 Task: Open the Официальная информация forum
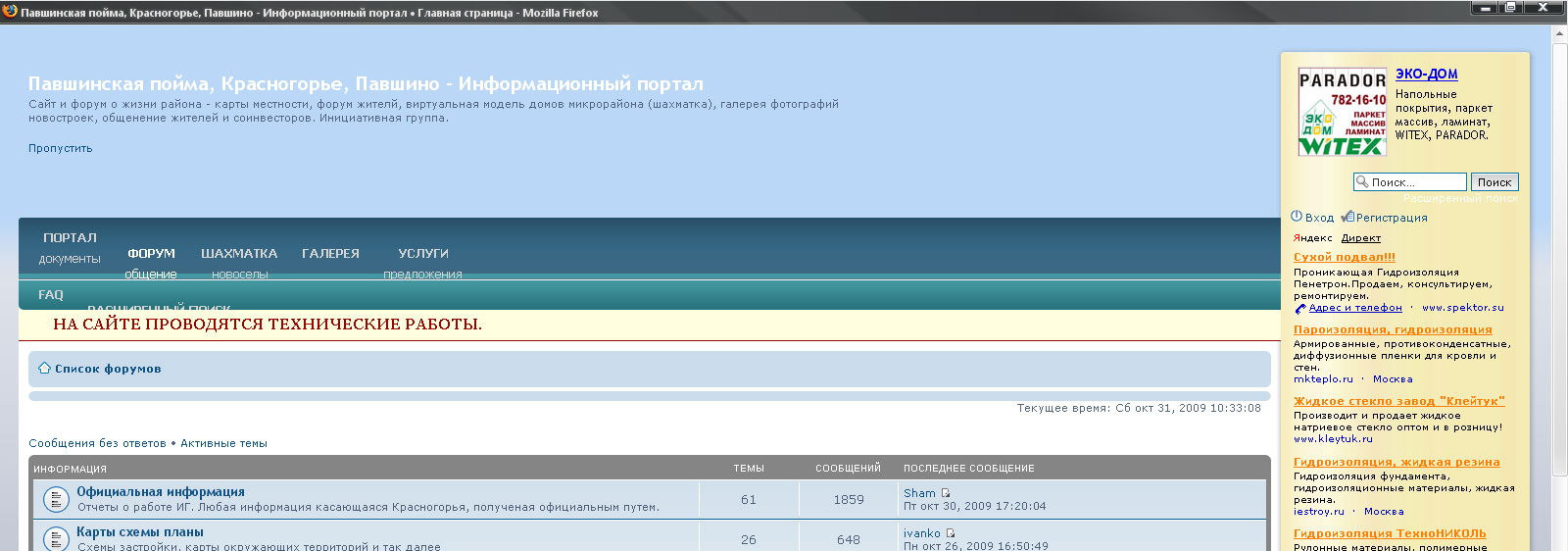click(x=161, y=491)
